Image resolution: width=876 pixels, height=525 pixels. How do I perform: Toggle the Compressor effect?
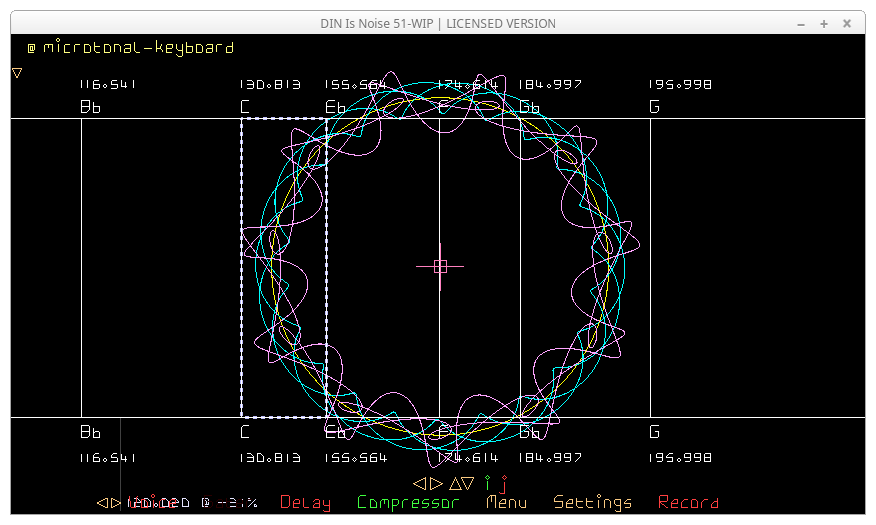(408, 502)
